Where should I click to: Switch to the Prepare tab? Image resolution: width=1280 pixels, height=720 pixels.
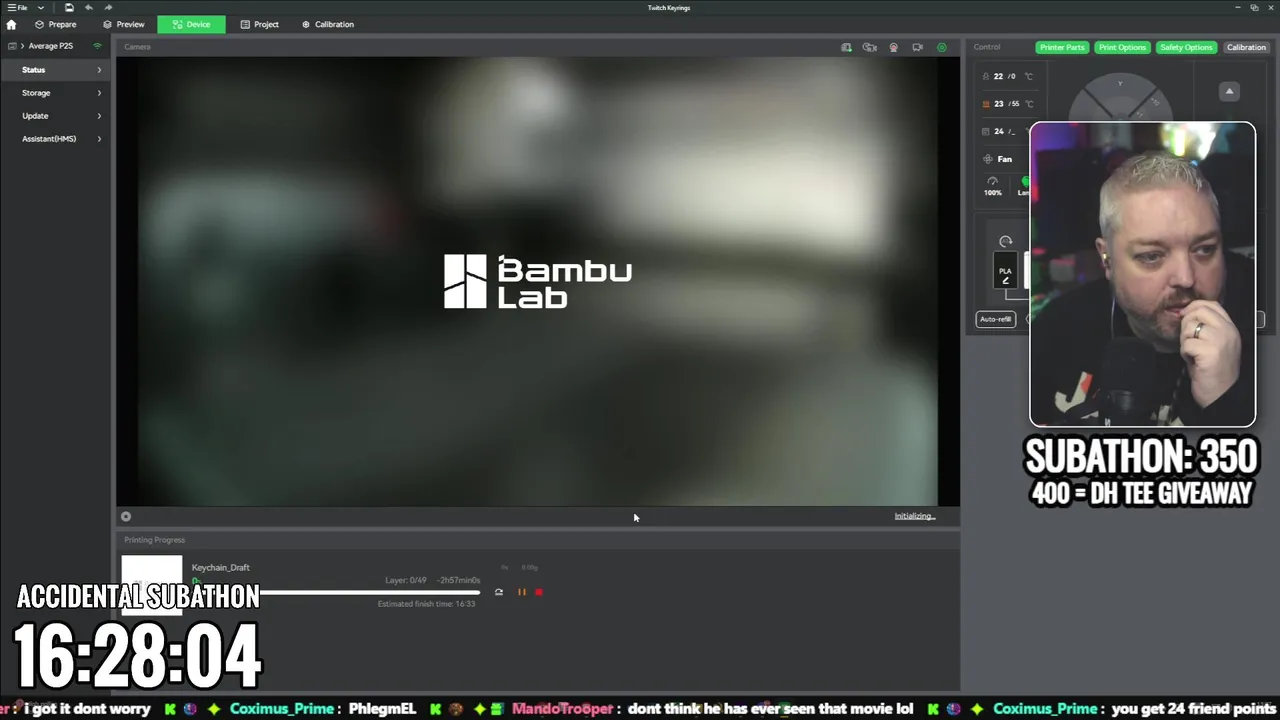(55, 24)
